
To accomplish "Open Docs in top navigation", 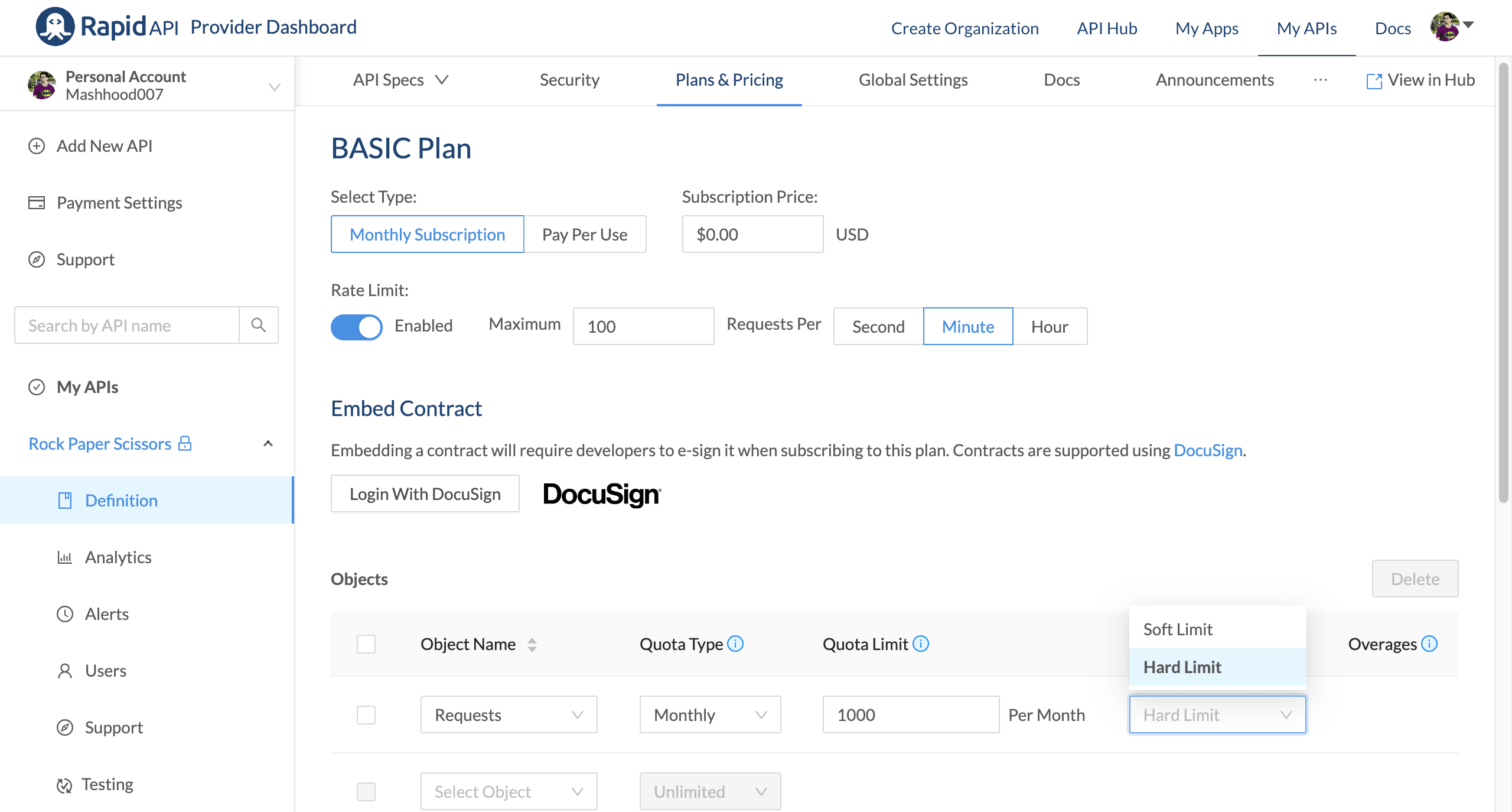I will pyautogui.click(x=1393, y=28).
